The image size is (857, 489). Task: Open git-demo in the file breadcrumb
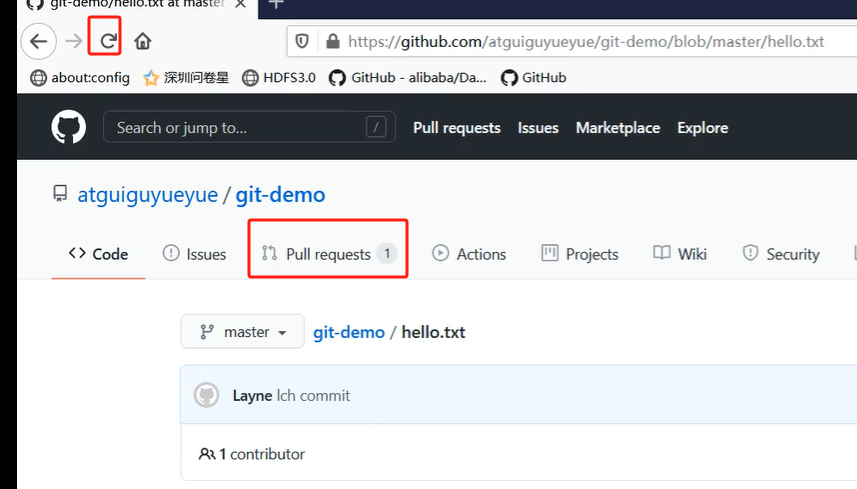point(349,332)
